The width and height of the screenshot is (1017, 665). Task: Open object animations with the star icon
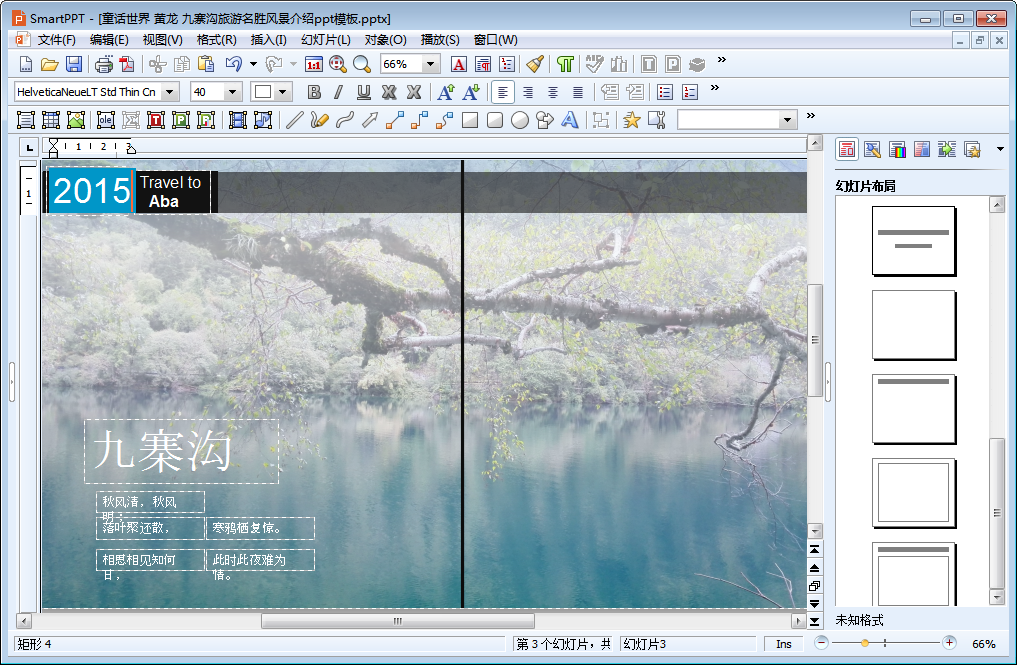[x=631, y=120]
